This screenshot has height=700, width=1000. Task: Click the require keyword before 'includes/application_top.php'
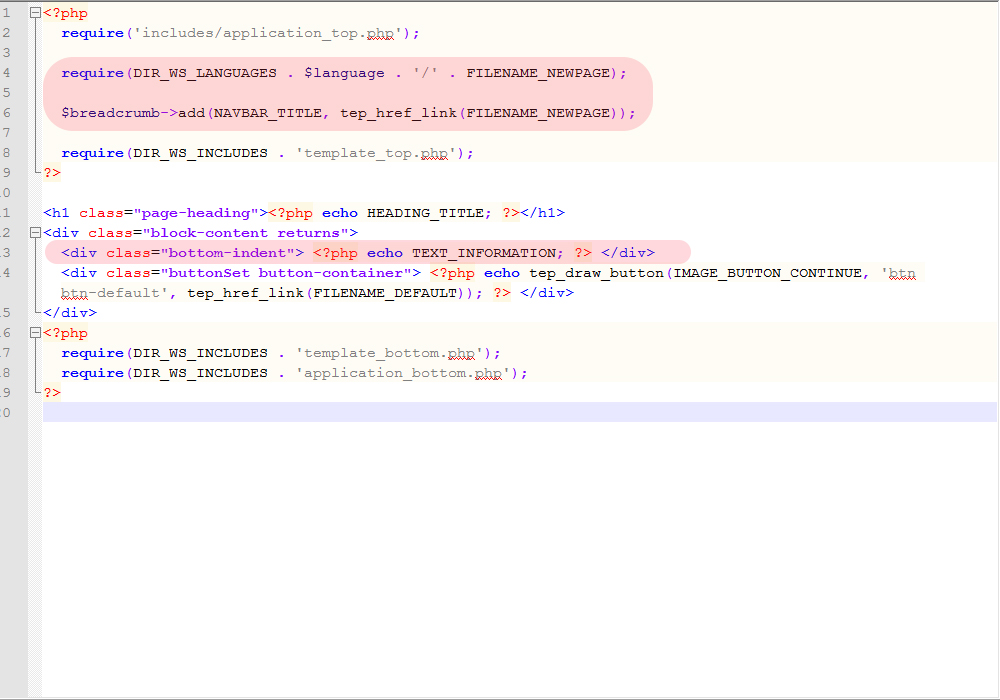tap(92, 33)
